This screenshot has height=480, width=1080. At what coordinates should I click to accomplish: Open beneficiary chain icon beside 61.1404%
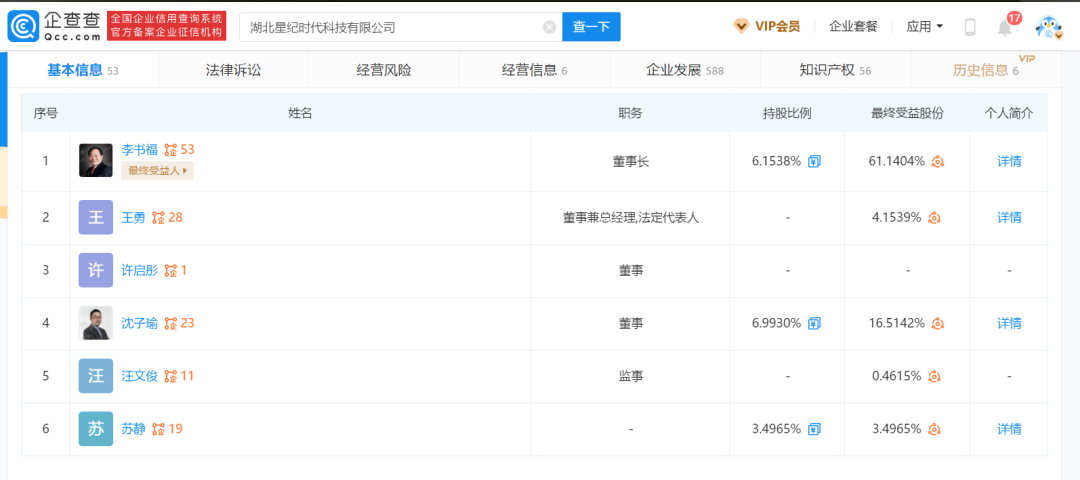937,162
